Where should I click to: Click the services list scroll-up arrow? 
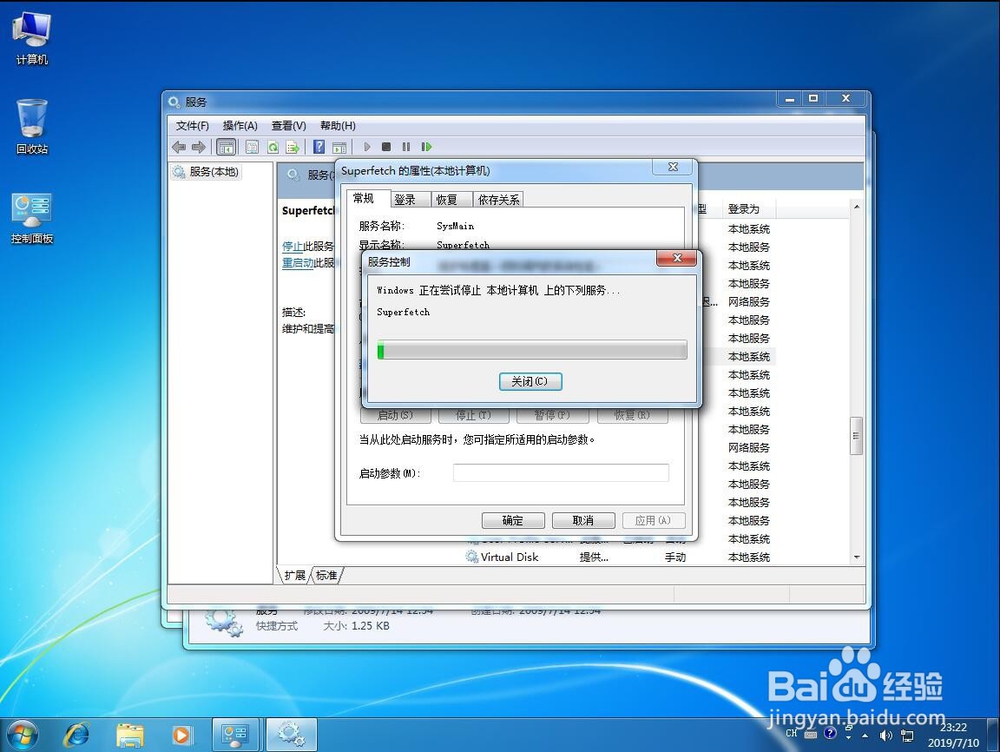click(857, 207)
